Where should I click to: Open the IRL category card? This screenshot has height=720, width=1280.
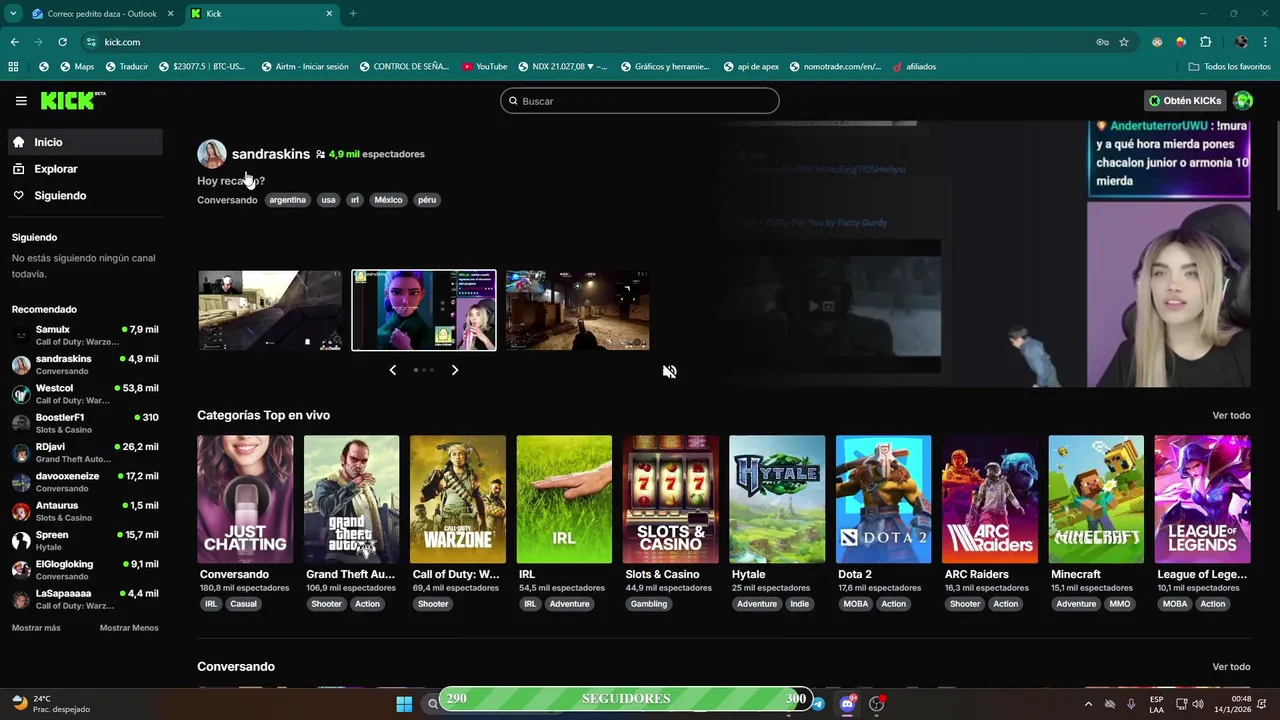(564, 499)
